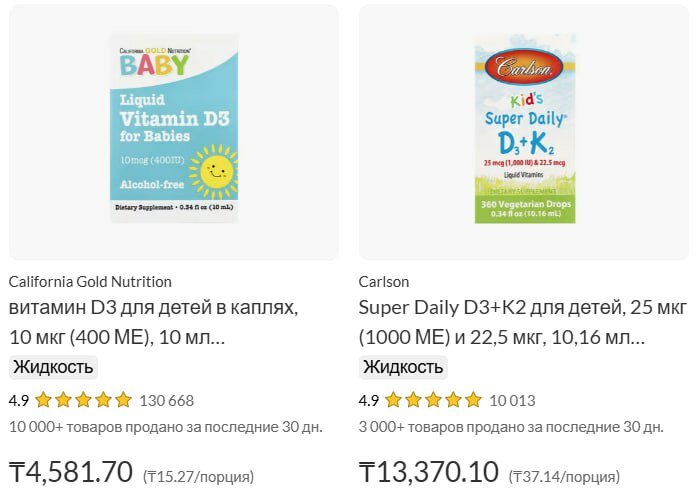Viewport: 698px width, 493px height.
Task: Click the ₸4,581.70 price
Action: [71, 471]
